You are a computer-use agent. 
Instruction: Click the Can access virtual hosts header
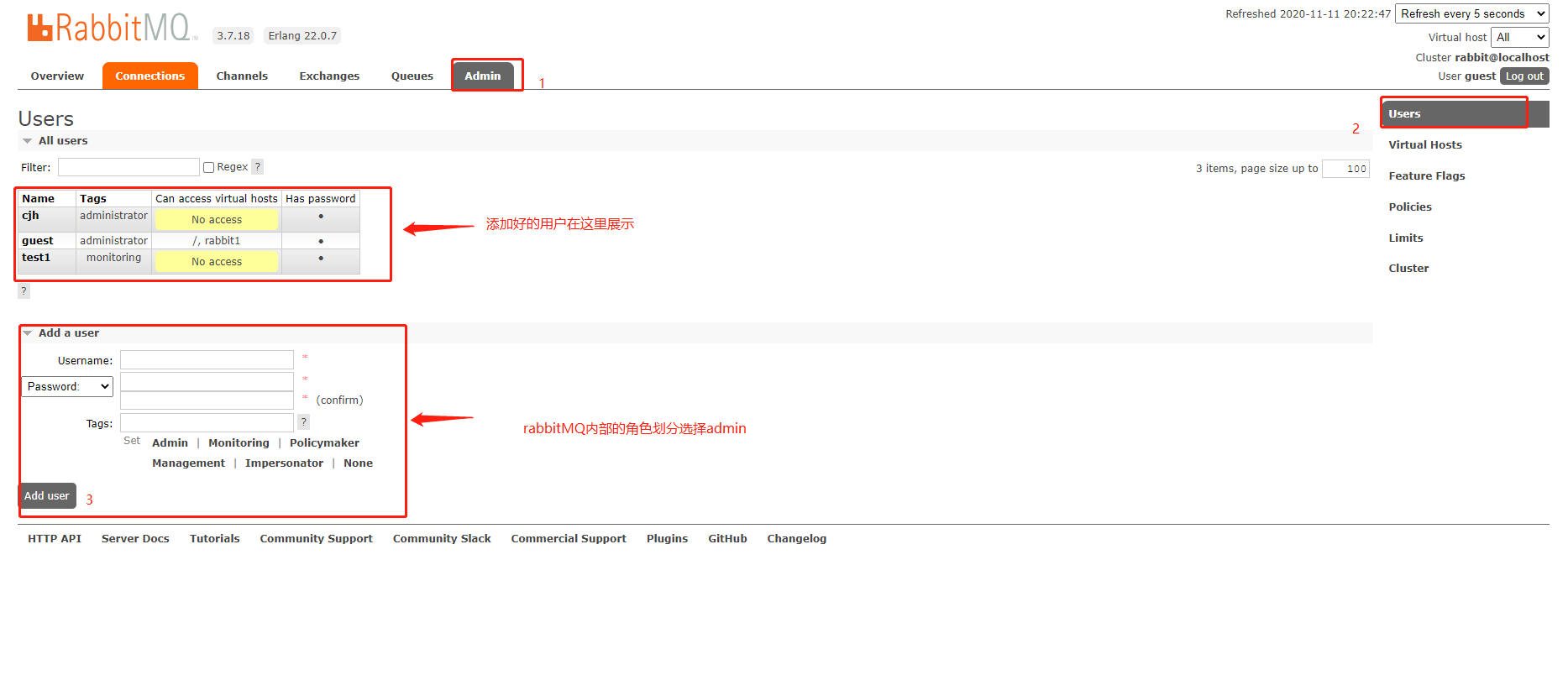[217, 199]
